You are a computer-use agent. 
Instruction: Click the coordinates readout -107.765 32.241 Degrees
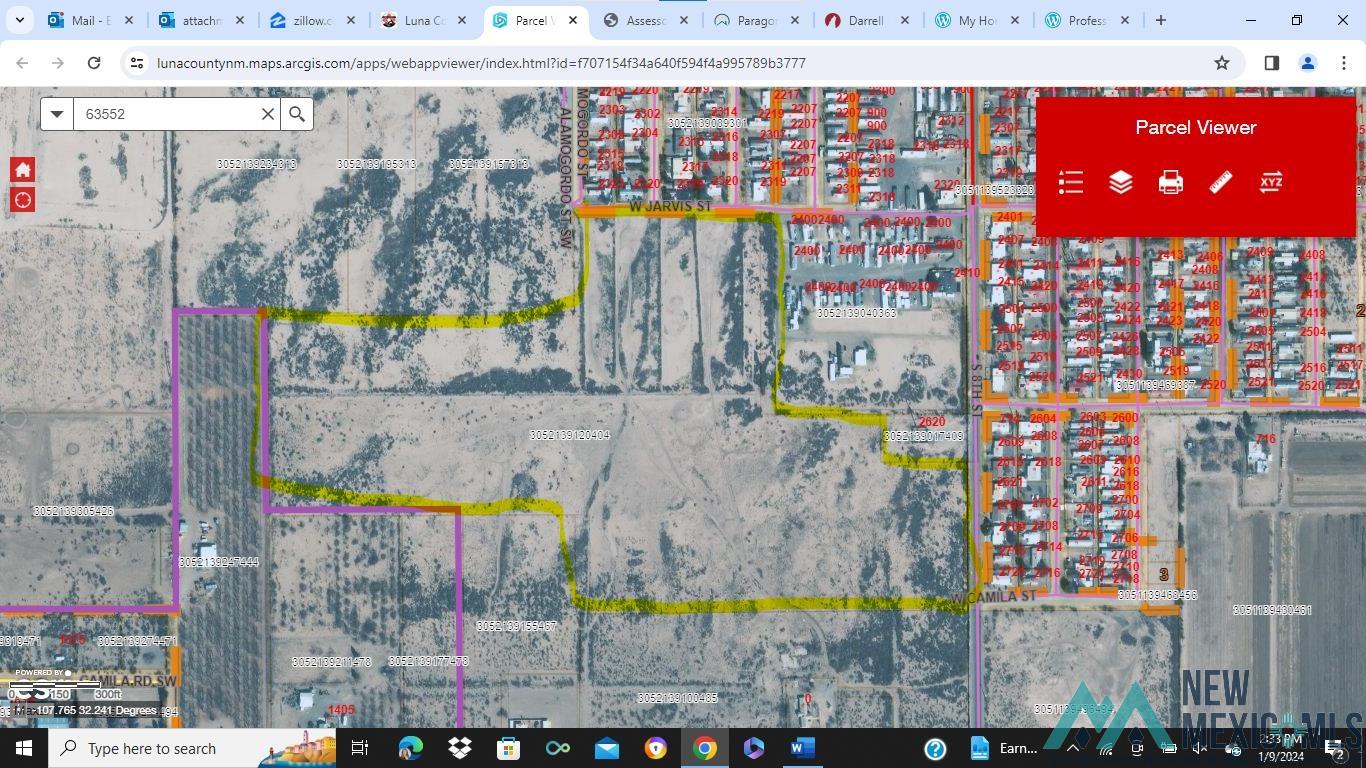(95, 710)
